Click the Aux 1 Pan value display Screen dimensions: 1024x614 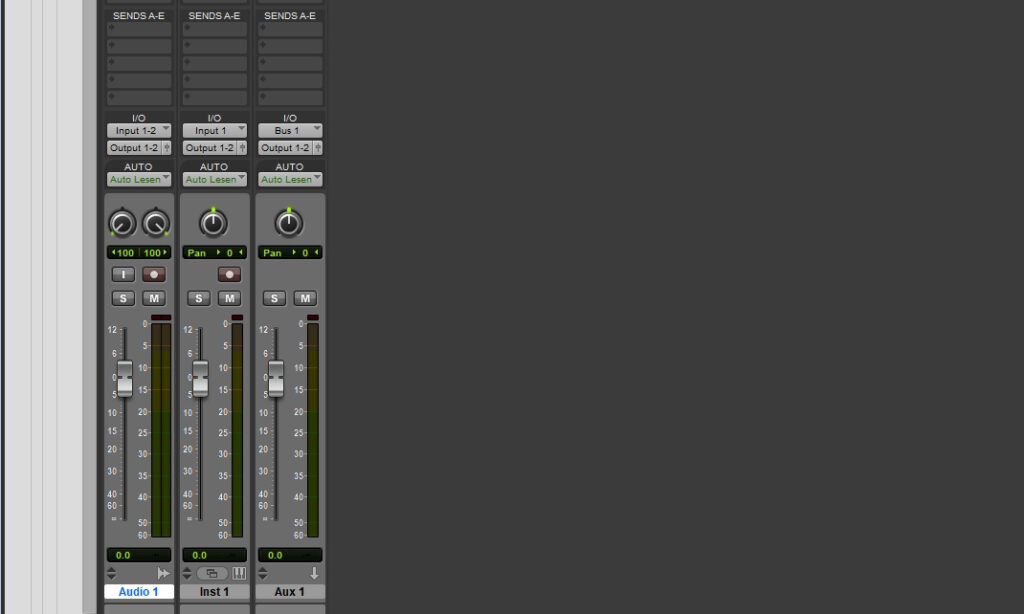point(290,253)
